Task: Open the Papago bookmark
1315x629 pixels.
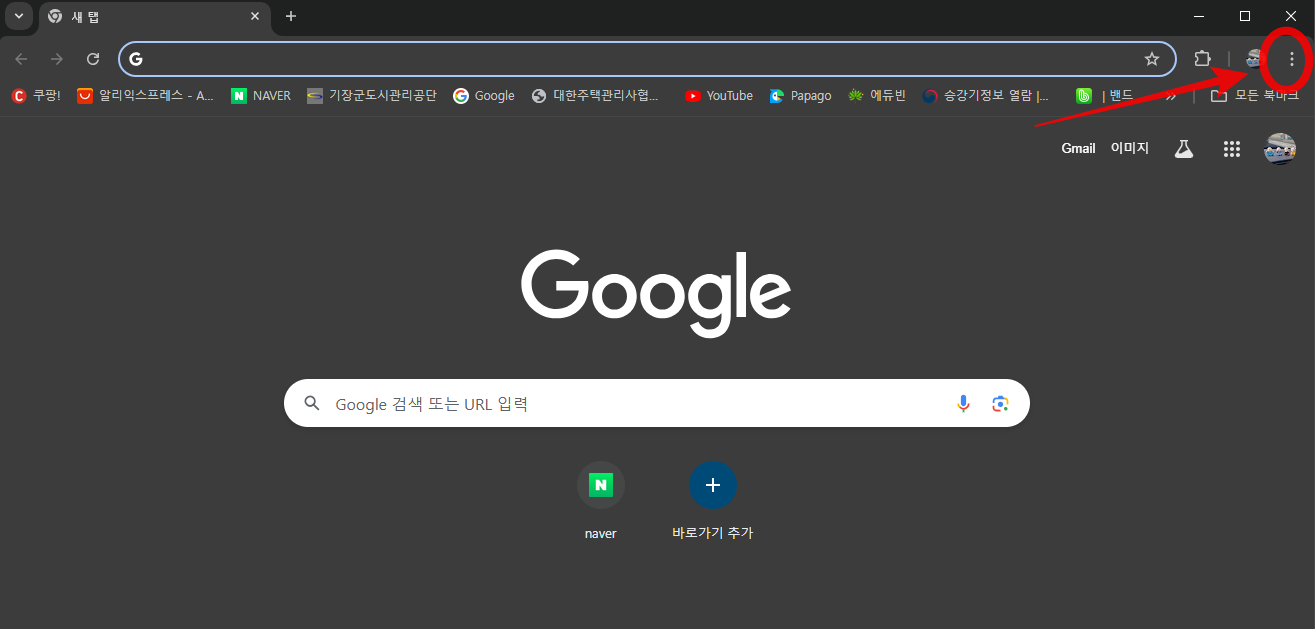Action: (800, 96)
